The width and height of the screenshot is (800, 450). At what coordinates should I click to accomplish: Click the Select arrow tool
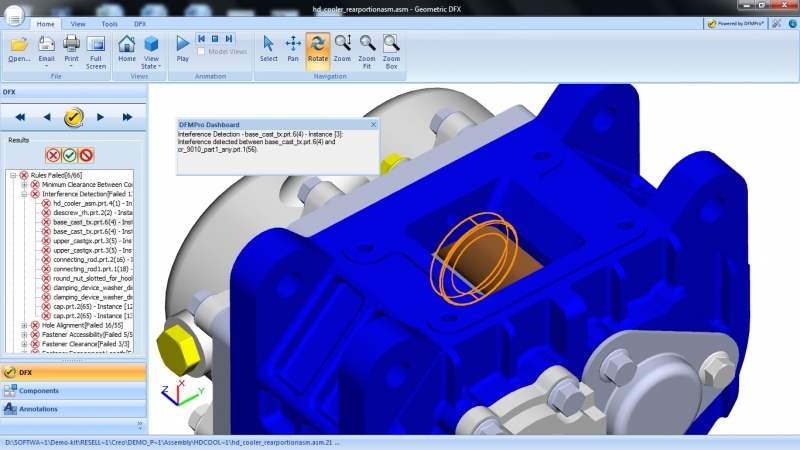[x=268, y=48]
